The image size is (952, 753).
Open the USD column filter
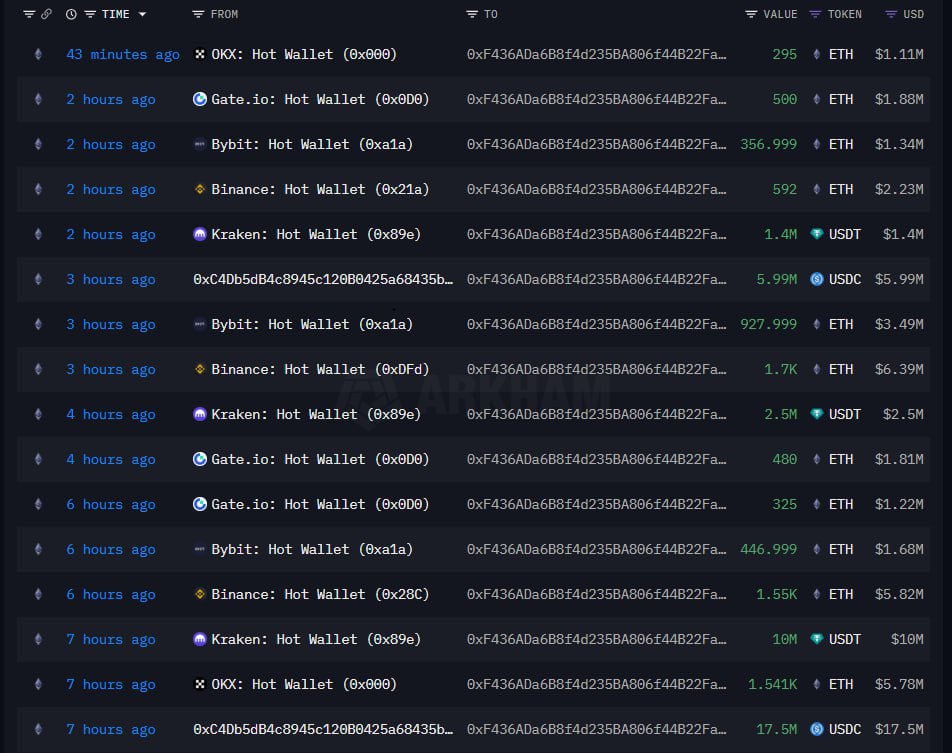[891, 14]
